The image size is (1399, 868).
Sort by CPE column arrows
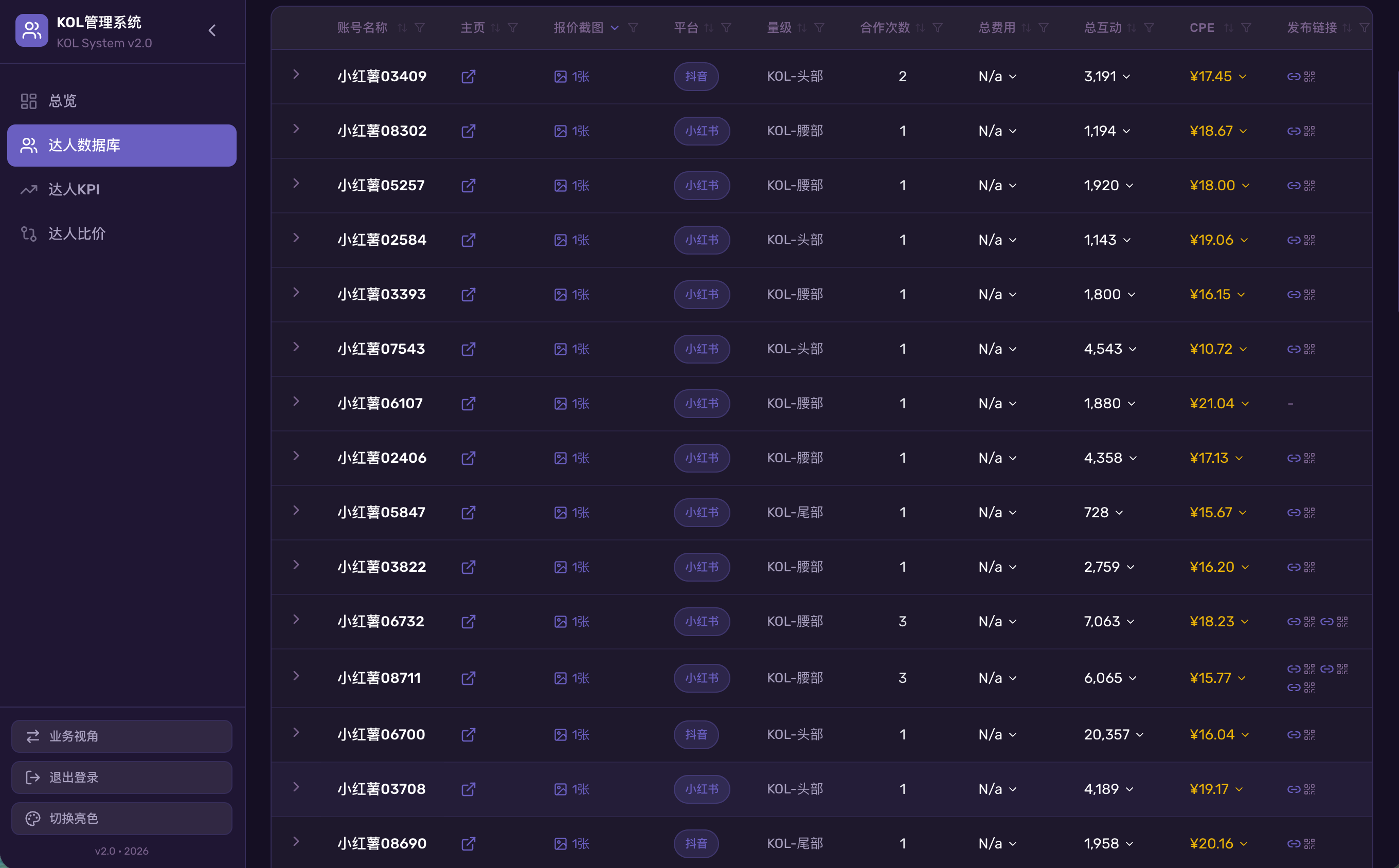click(1228, 28)
